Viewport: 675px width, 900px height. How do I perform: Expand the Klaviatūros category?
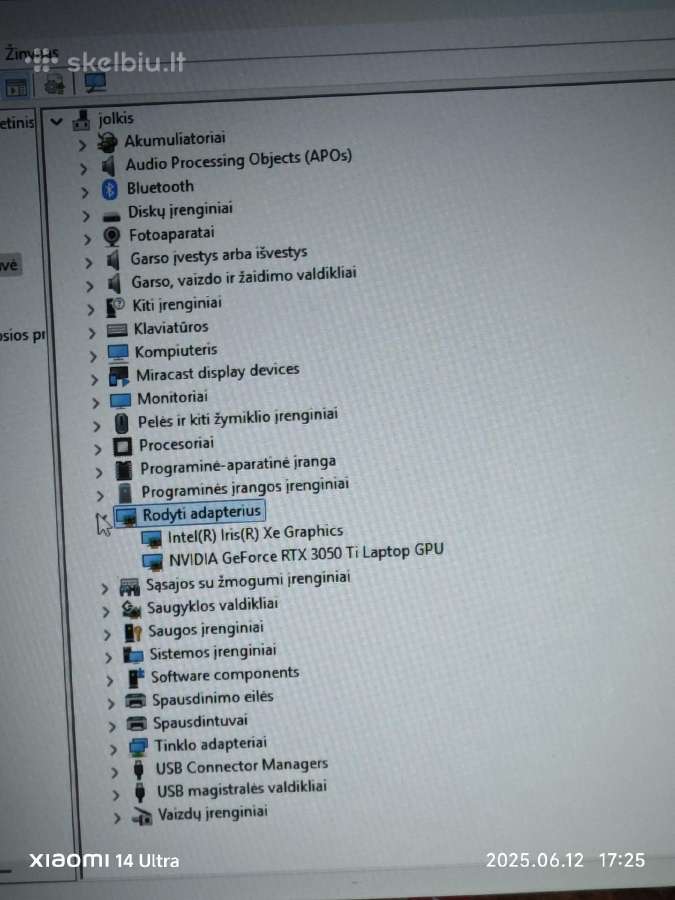coord(92,333)
